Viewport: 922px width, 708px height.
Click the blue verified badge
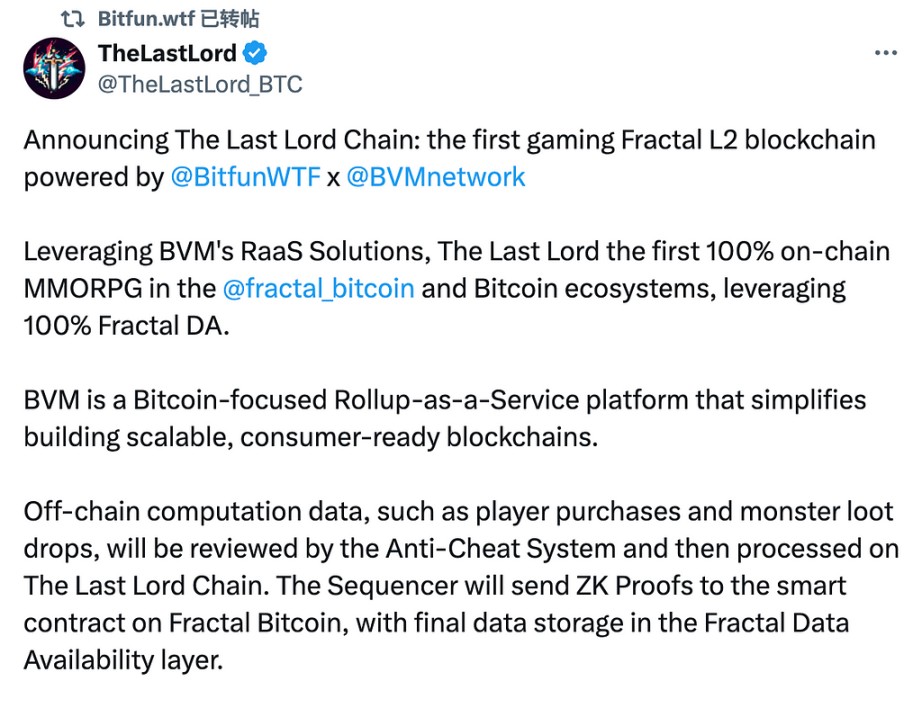tap(255, 53)
